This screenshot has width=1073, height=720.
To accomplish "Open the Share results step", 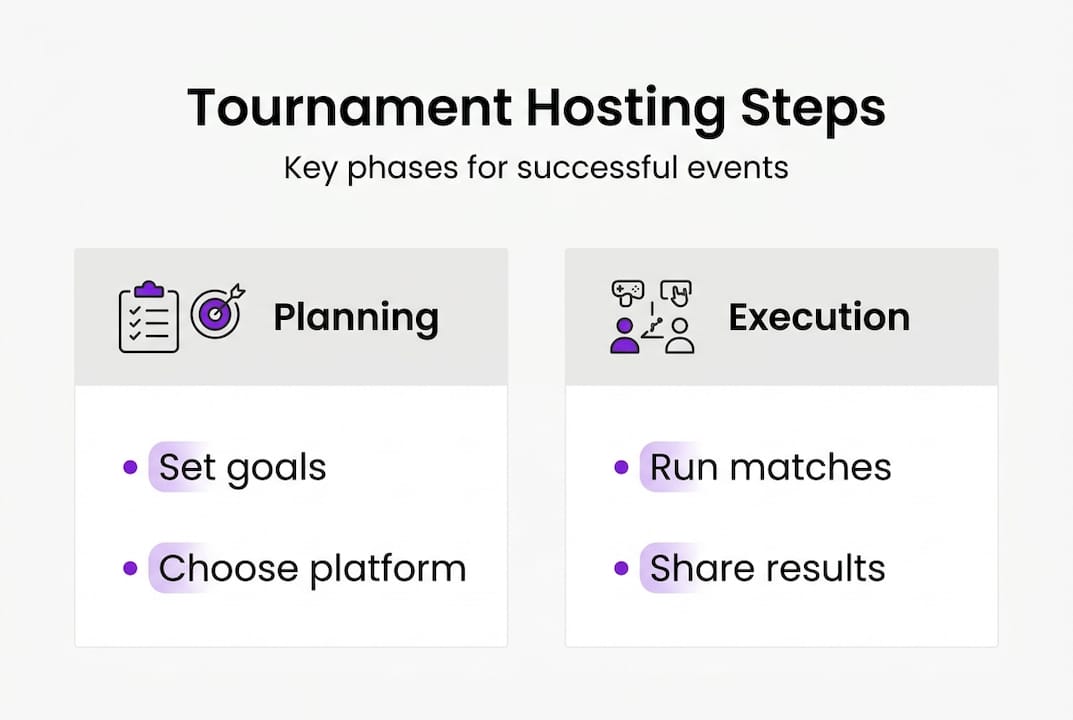I will coord(767,568).
